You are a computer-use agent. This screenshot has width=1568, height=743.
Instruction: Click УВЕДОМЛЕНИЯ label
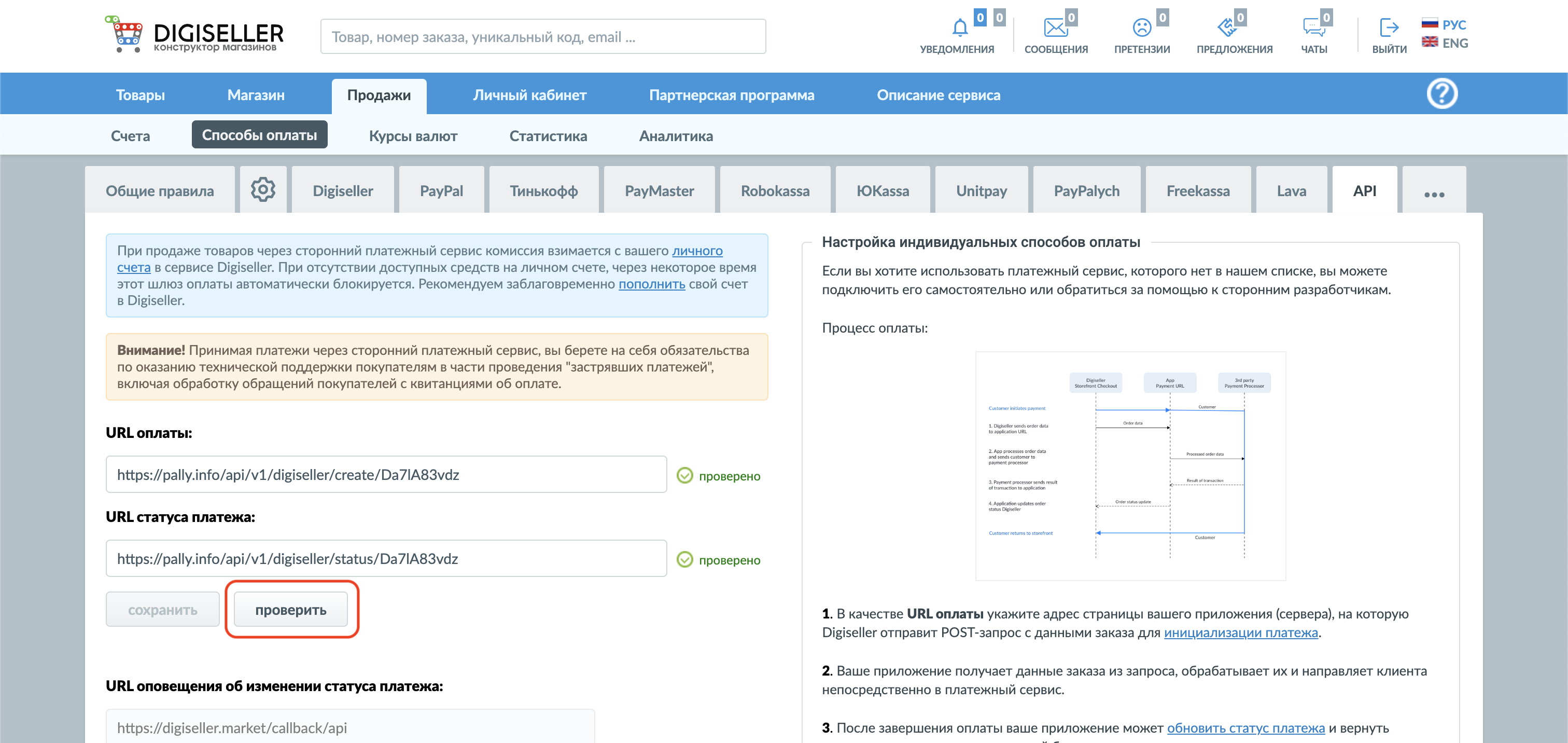[957, 49]
